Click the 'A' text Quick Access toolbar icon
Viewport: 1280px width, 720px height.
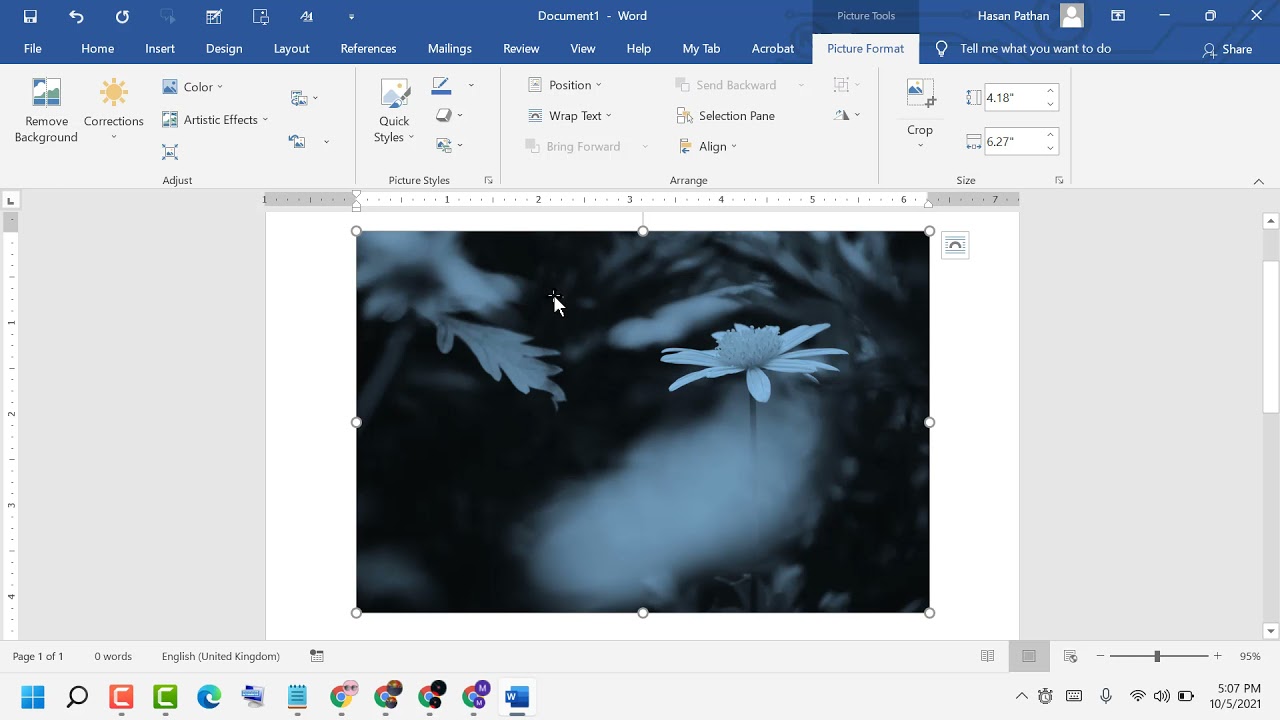[307, 16]
